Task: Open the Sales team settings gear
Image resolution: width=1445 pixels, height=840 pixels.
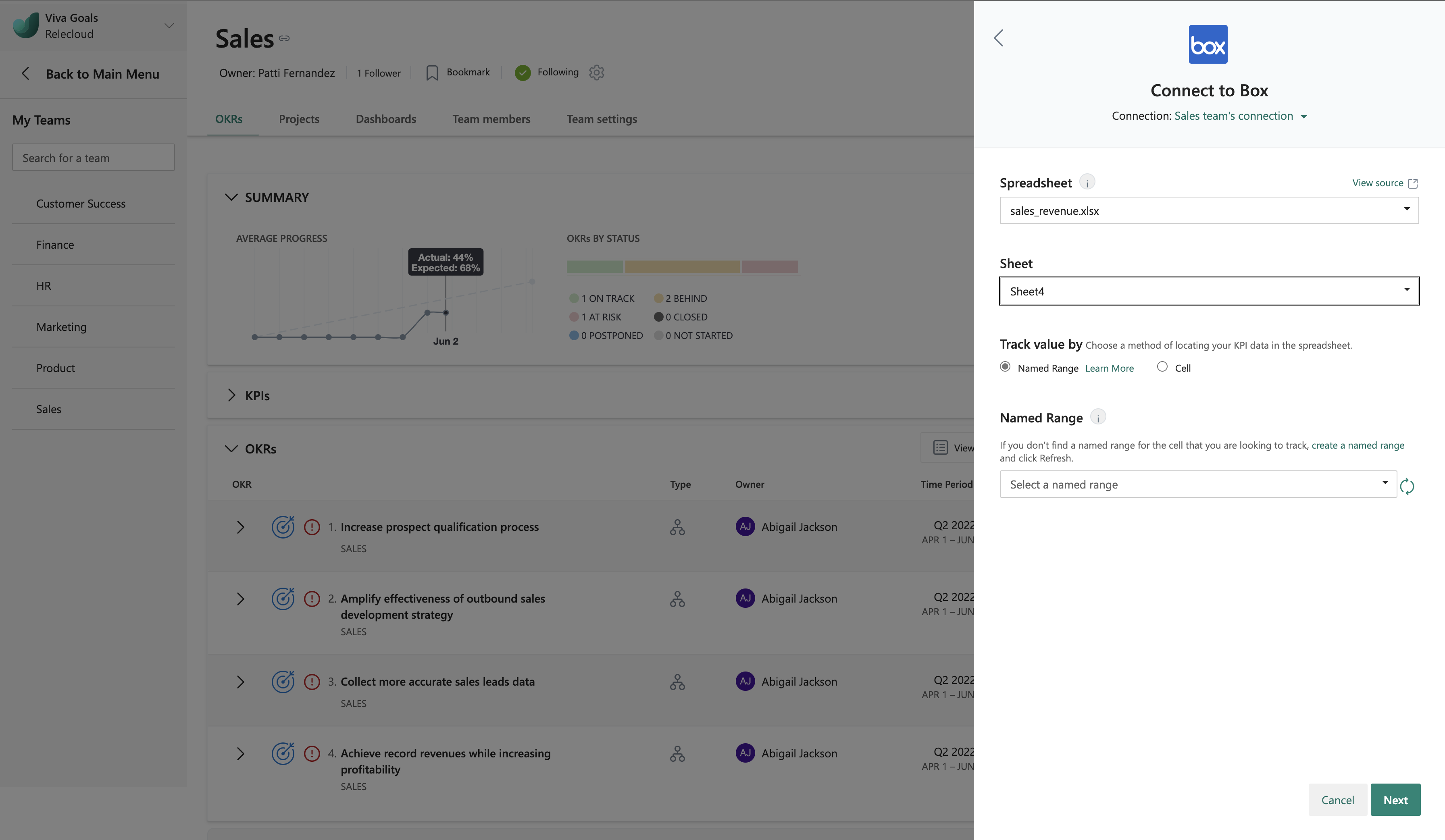Action: 596,72
